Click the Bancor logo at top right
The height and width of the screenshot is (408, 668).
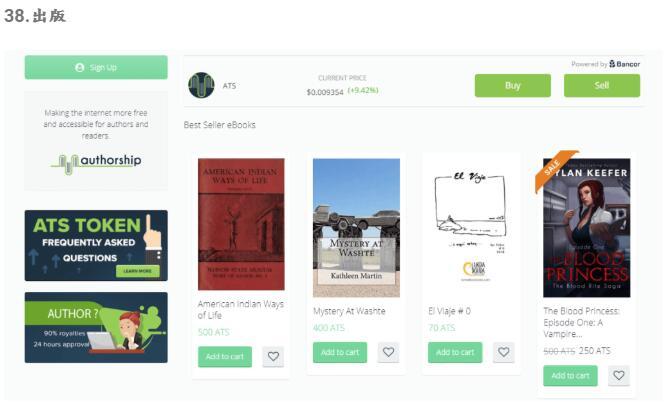[x=625, y=64]
